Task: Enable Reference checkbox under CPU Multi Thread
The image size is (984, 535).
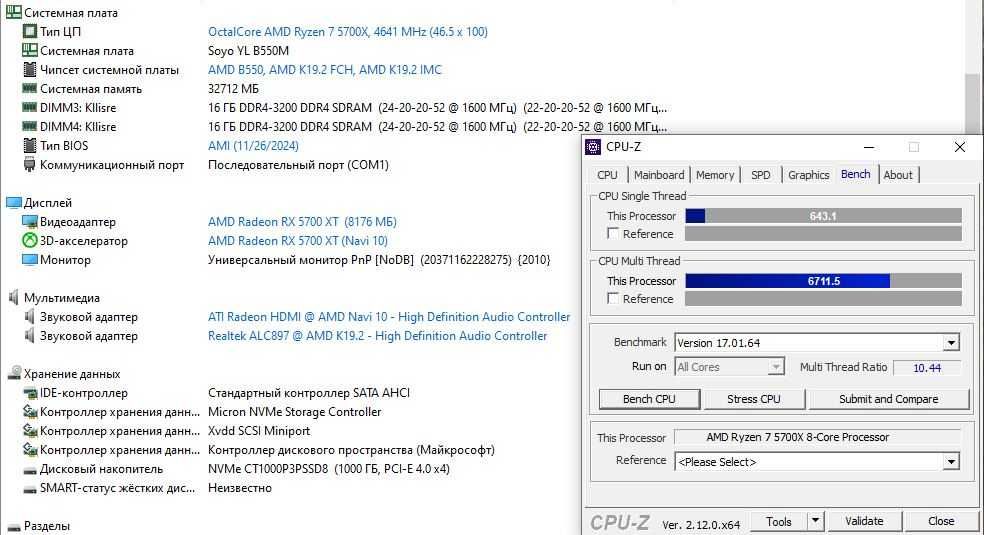Action: [x=613, y=299]
